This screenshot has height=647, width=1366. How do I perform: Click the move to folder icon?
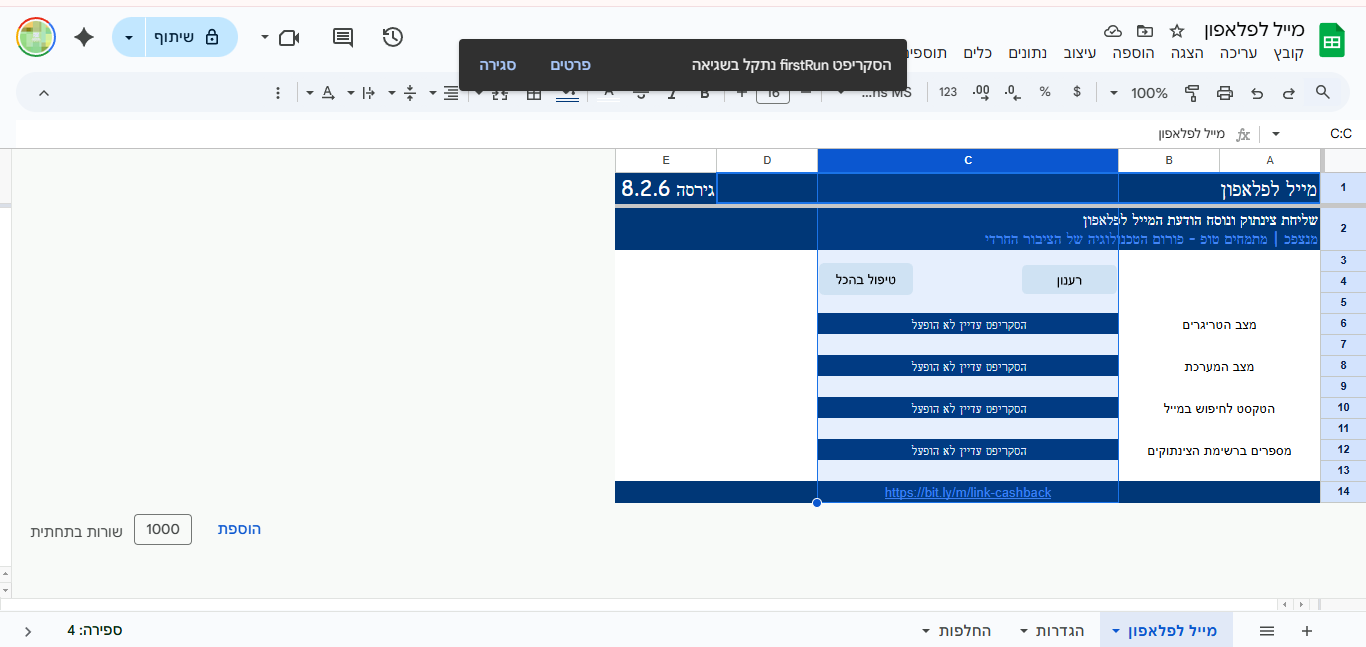tap(1145, 31)
